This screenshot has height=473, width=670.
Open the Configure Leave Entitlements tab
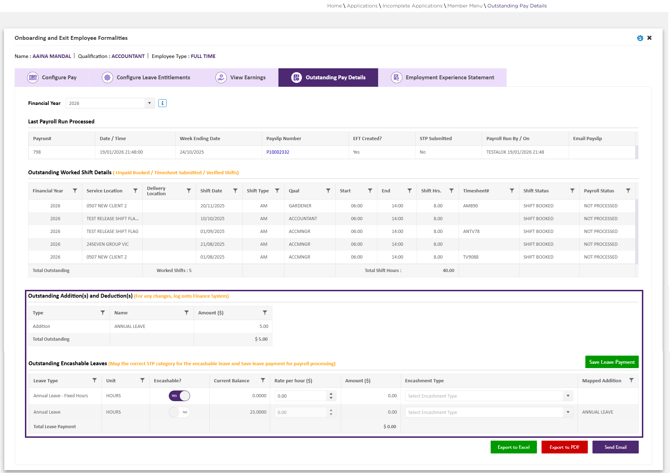point(146,77)
